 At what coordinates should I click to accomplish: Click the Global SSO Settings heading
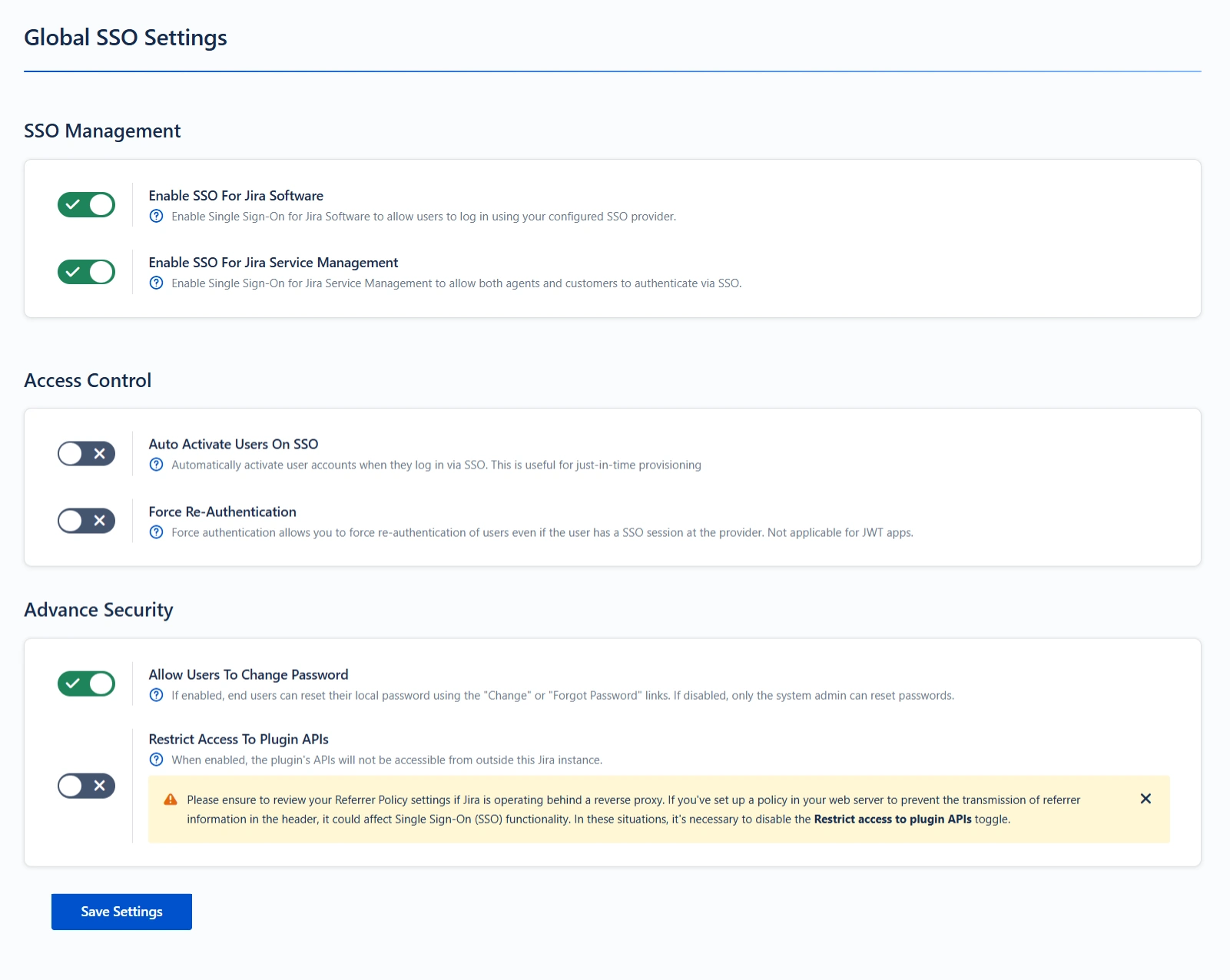pyautogui.click(x=125, y=38)
